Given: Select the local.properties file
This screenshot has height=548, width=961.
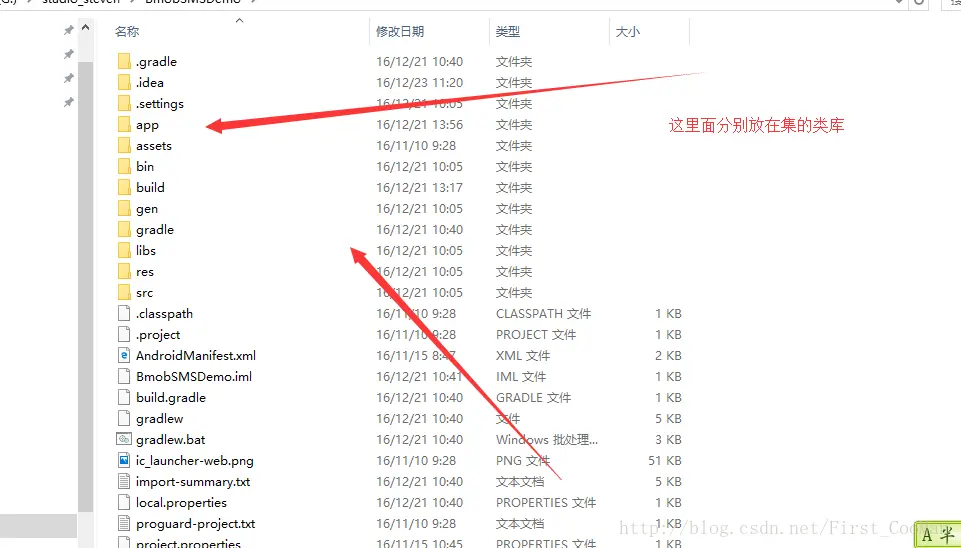Looking at the screenshot, I should point(181,503).
